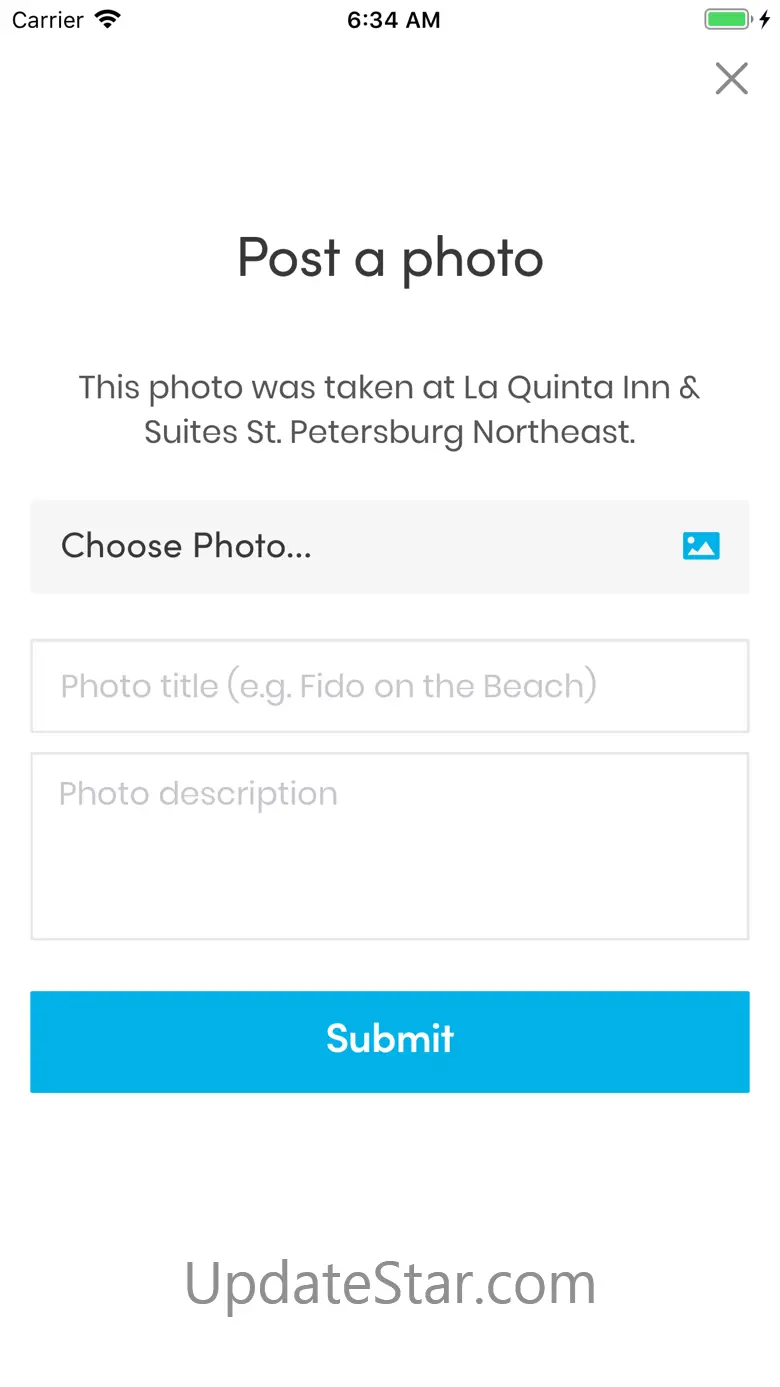Click the UpdateStar.com watermark
The height and width of the screenshot is (1387, 780).
pos(389,1282)
